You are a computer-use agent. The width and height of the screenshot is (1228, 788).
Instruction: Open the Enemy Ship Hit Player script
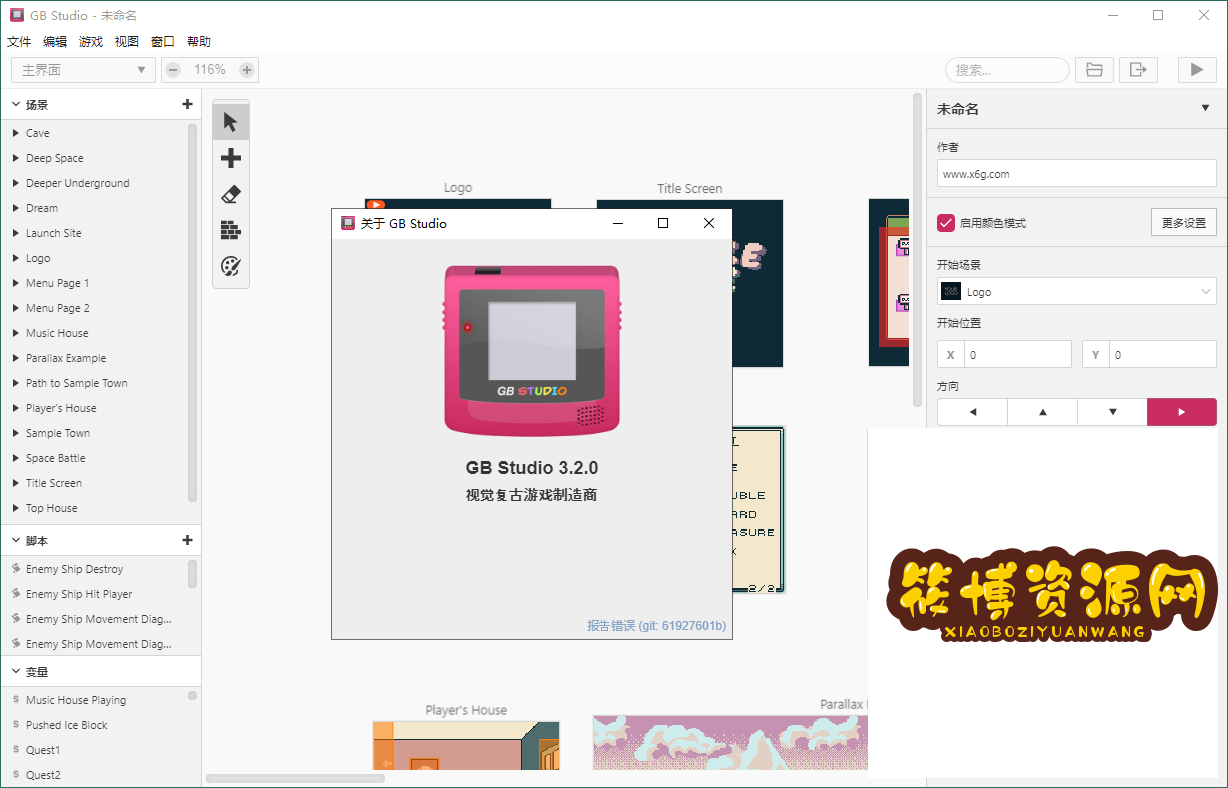coord(79,594)
